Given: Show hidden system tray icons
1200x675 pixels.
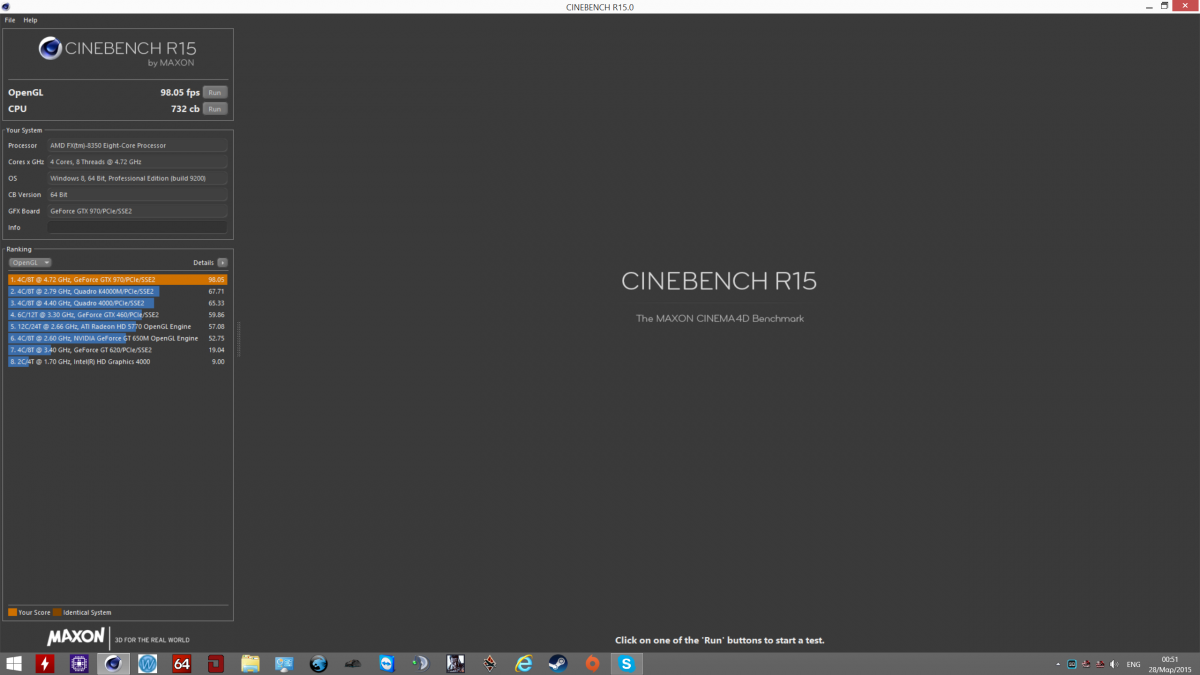Looking at the screenshot, I should coord(1058,664).
